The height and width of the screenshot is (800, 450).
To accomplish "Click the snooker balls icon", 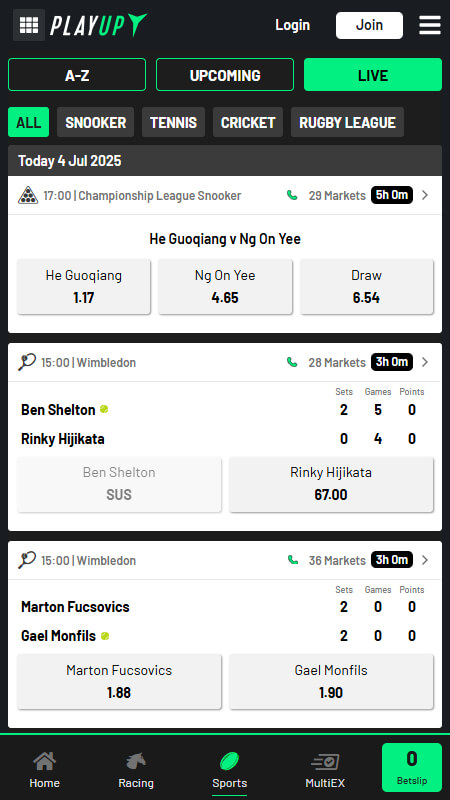I will (x=28, y=195).
